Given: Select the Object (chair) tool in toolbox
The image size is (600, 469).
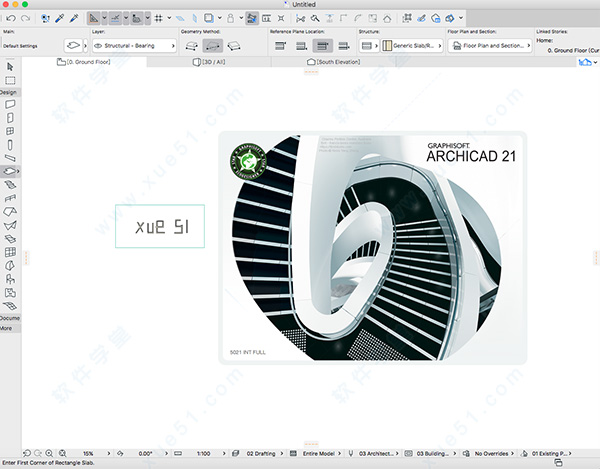Looking at the screenshot, I should 10,279.
